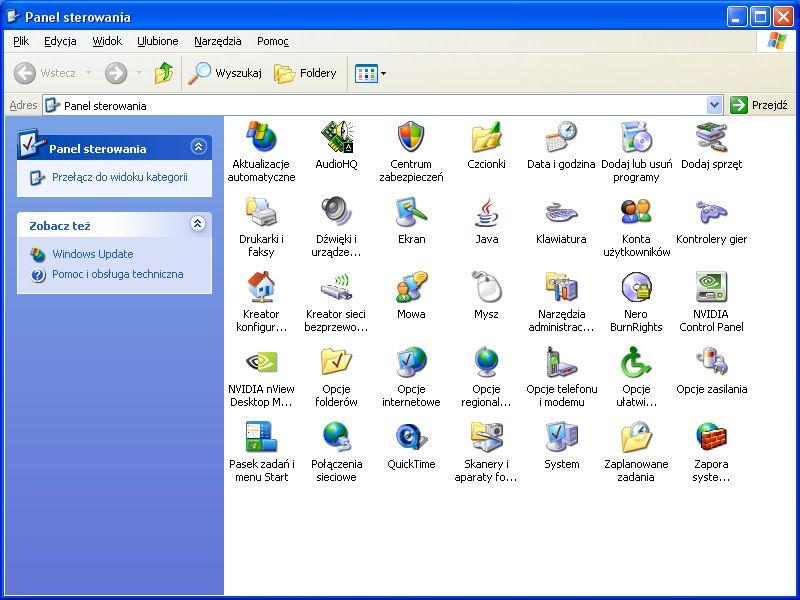Open the Java control panel icon
This screenshot has height=600, width=800.
tap(486, 220)
